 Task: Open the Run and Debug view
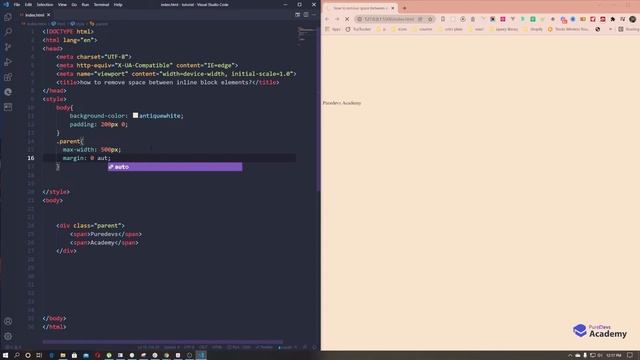[8, 62]
